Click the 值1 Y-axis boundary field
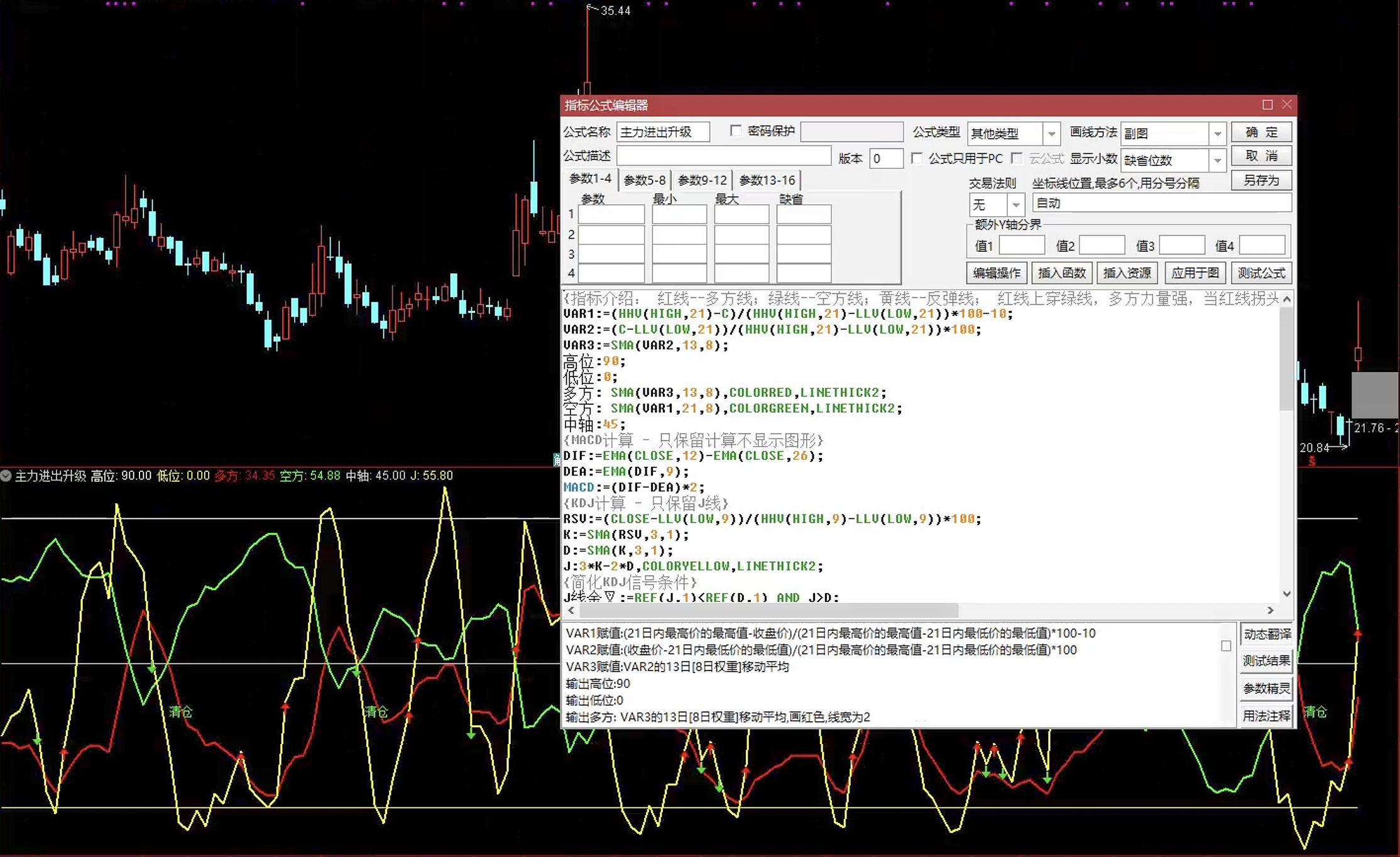The width and height of the screenshot is (1400, 857). pyautogui.click(x=1022, y=245)
